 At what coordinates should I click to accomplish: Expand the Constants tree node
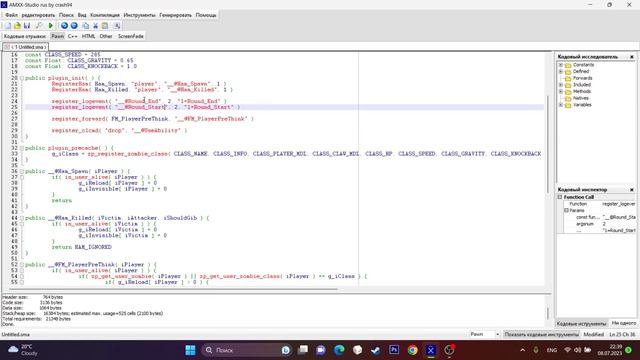[560, 65]
